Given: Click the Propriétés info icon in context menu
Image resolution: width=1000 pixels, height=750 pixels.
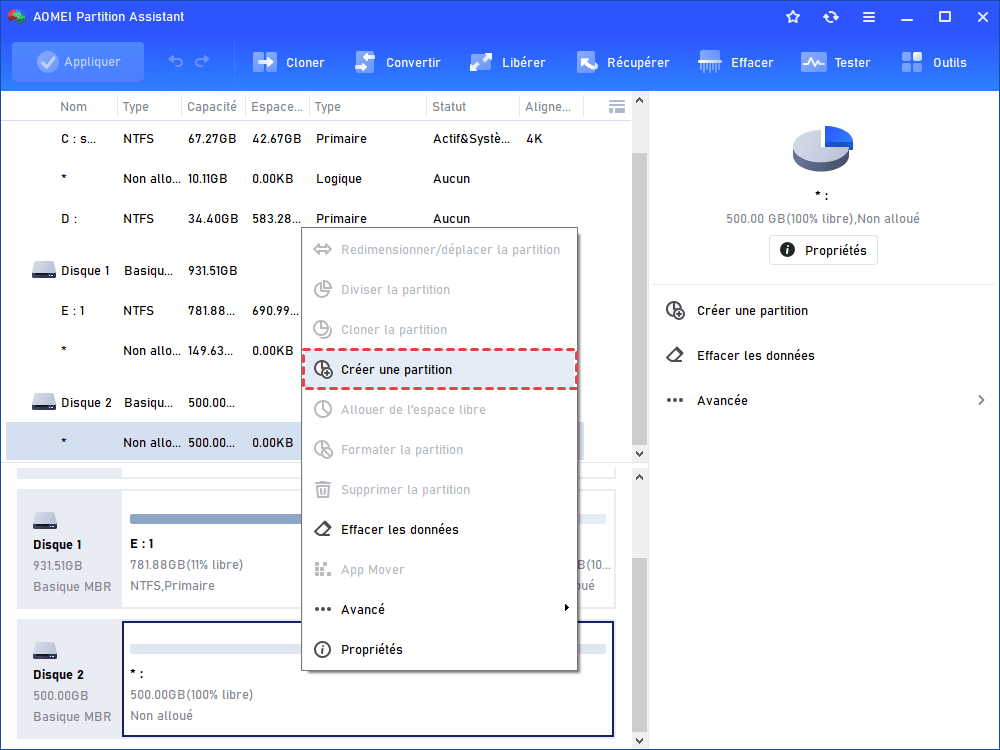Looking at the screenshot, I should tap(323, 649).
